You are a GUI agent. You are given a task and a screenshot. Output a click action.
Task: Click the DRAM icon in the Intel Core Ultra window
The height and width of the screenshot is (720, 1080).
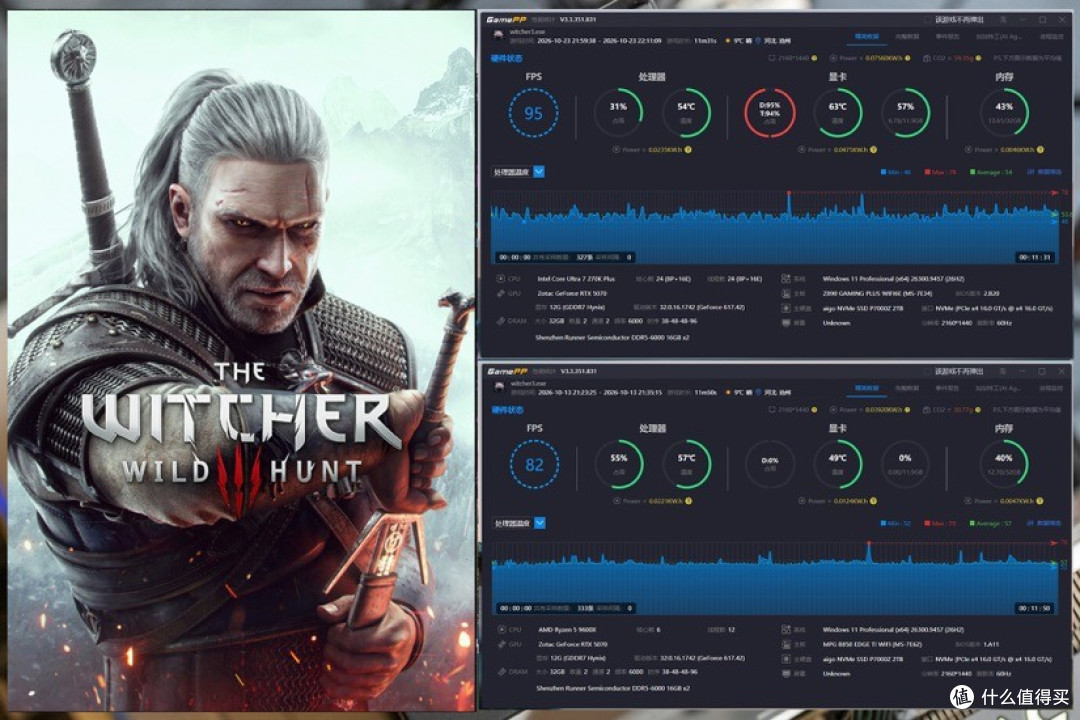click(501, 321)
